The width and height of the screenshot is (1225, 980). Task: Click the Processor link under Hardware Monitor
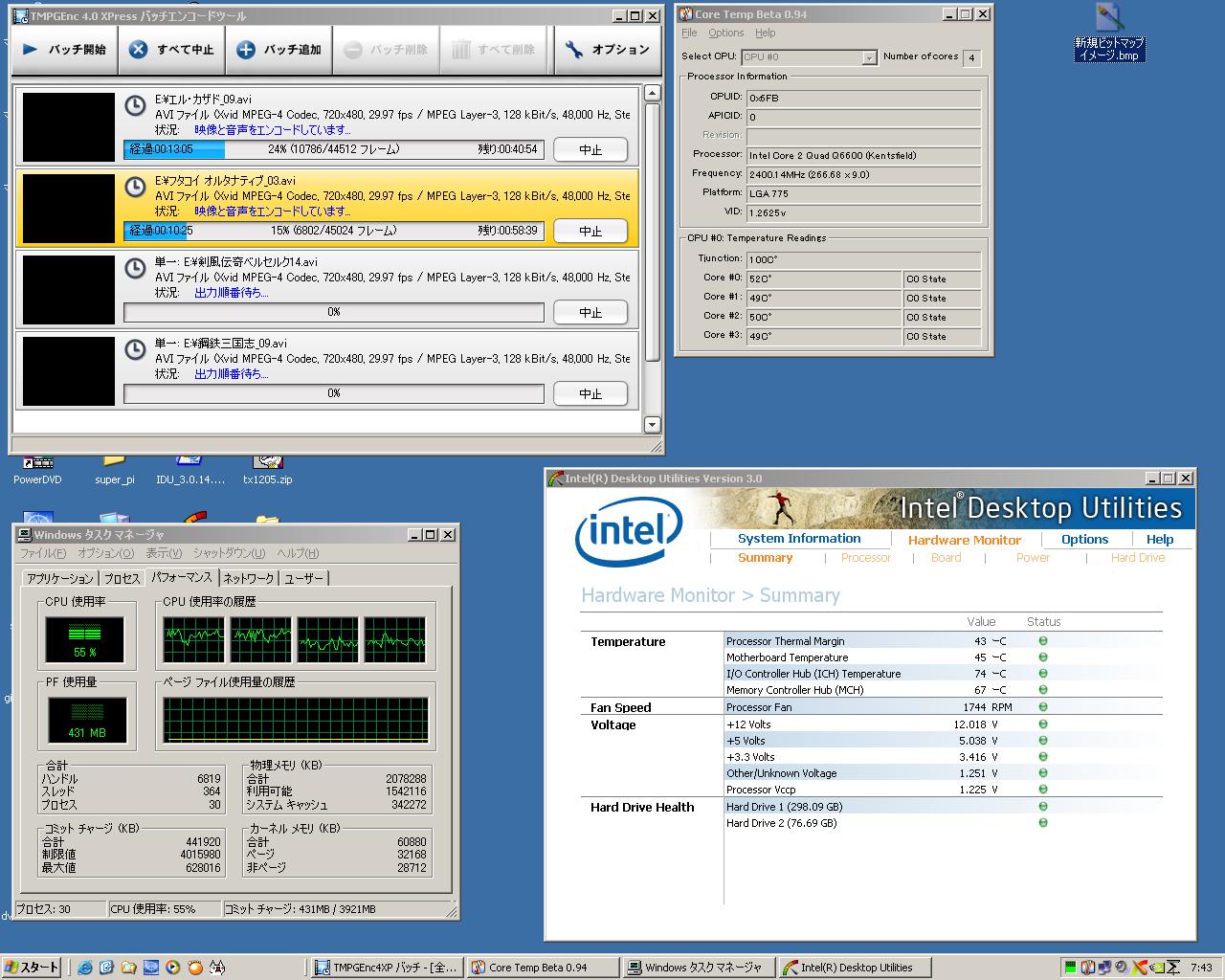pyautogui.click(x=866, y=558)
